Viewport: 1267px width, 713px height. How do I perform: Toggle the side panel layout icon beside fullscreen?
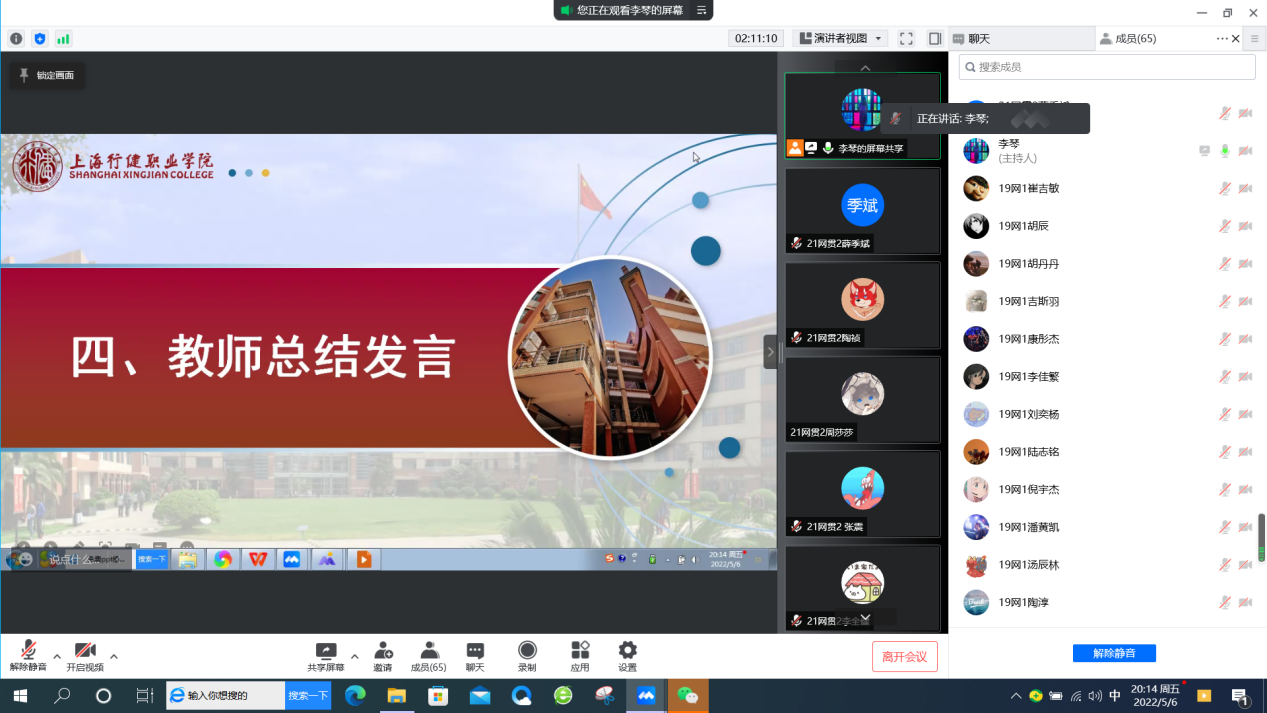[x=935, y=39]
